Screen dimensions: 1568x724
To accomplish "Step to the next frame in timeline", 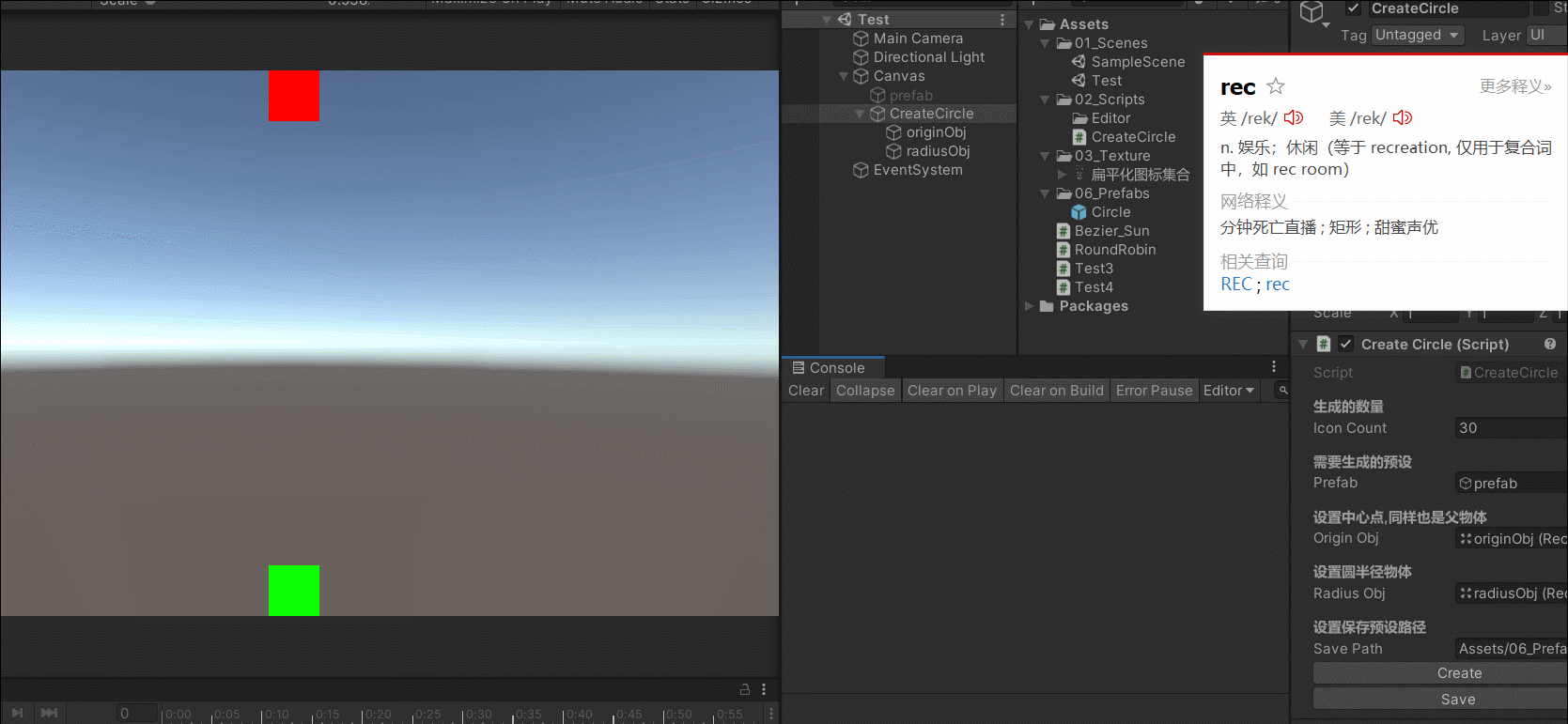I will (17, 713).
